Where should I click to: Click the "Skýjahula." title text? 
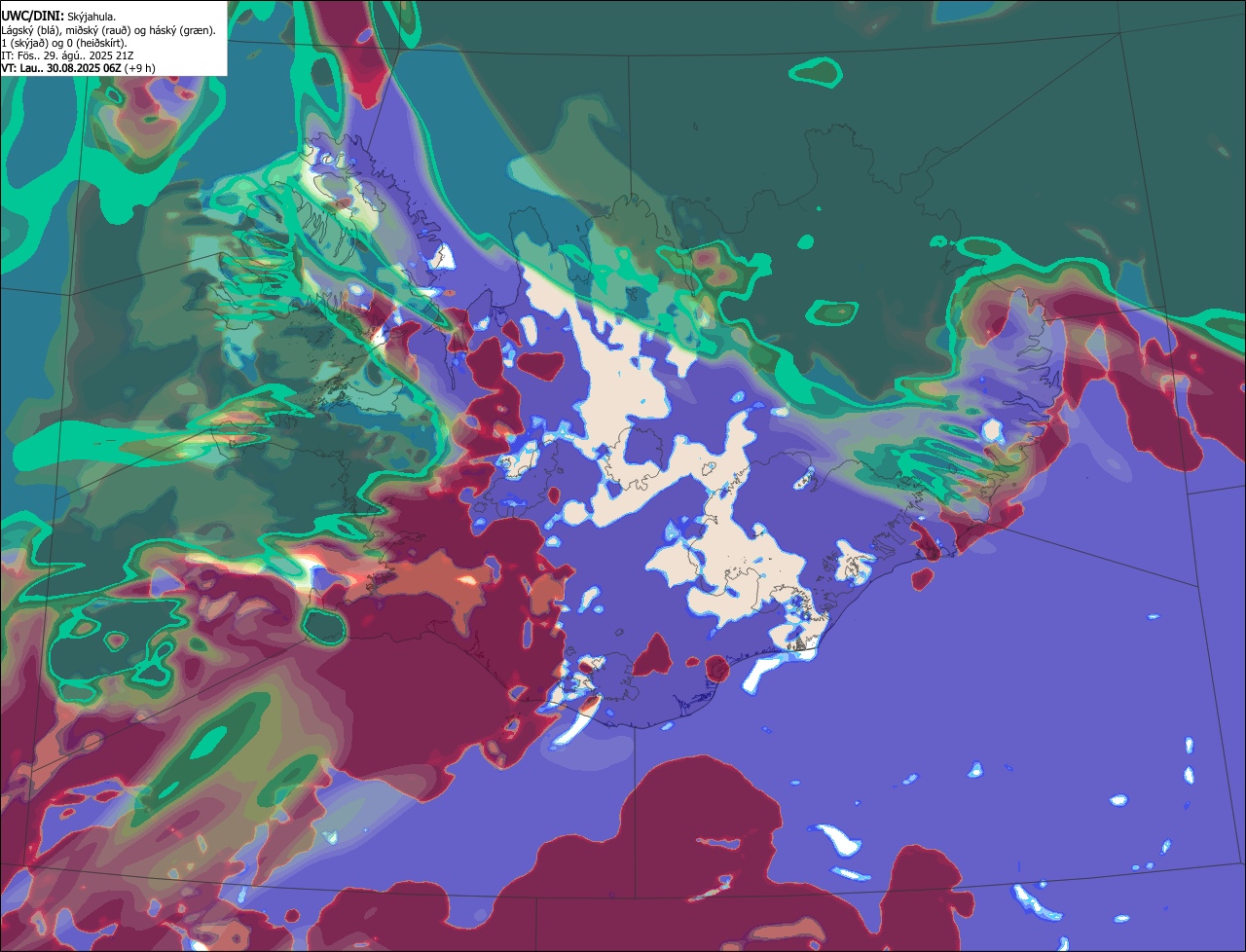tap(92, 18)
